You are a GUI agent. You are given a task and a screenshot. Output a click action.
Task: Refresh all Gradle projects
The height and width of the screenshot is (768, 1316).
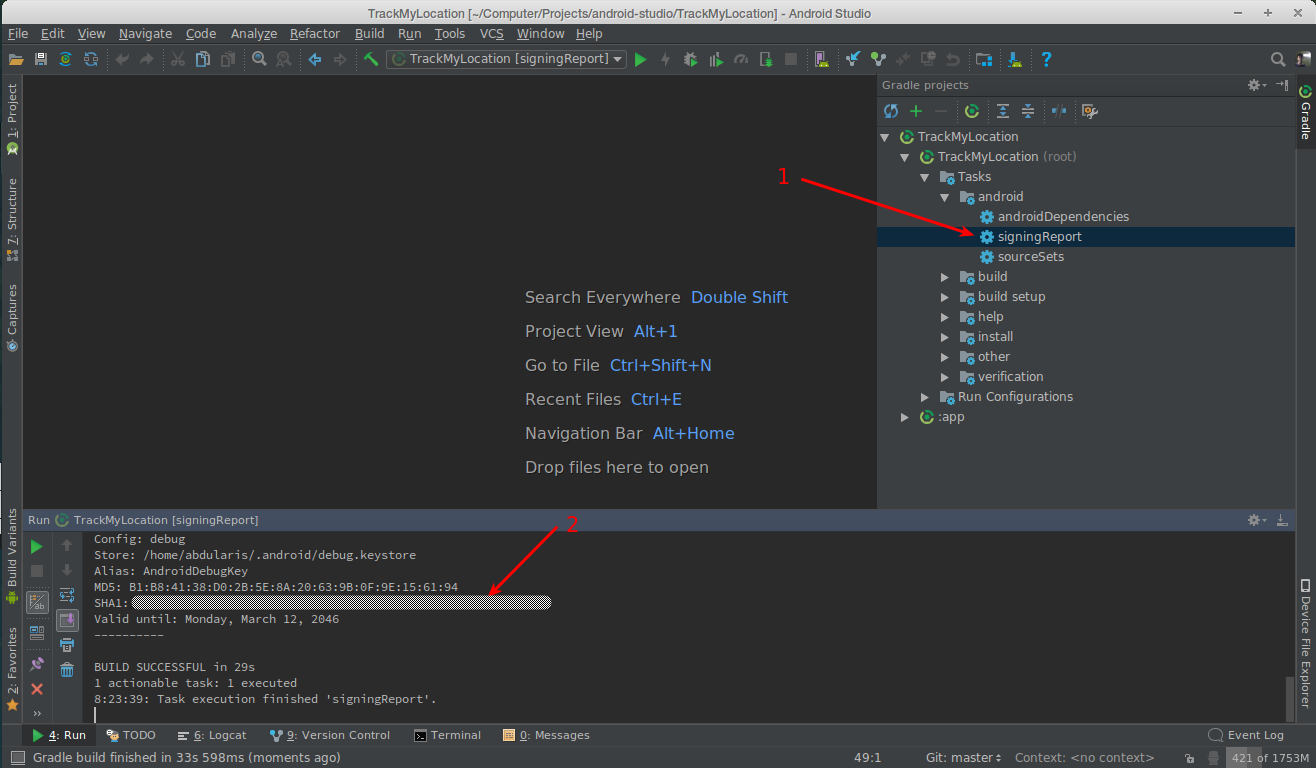point(891,111)
